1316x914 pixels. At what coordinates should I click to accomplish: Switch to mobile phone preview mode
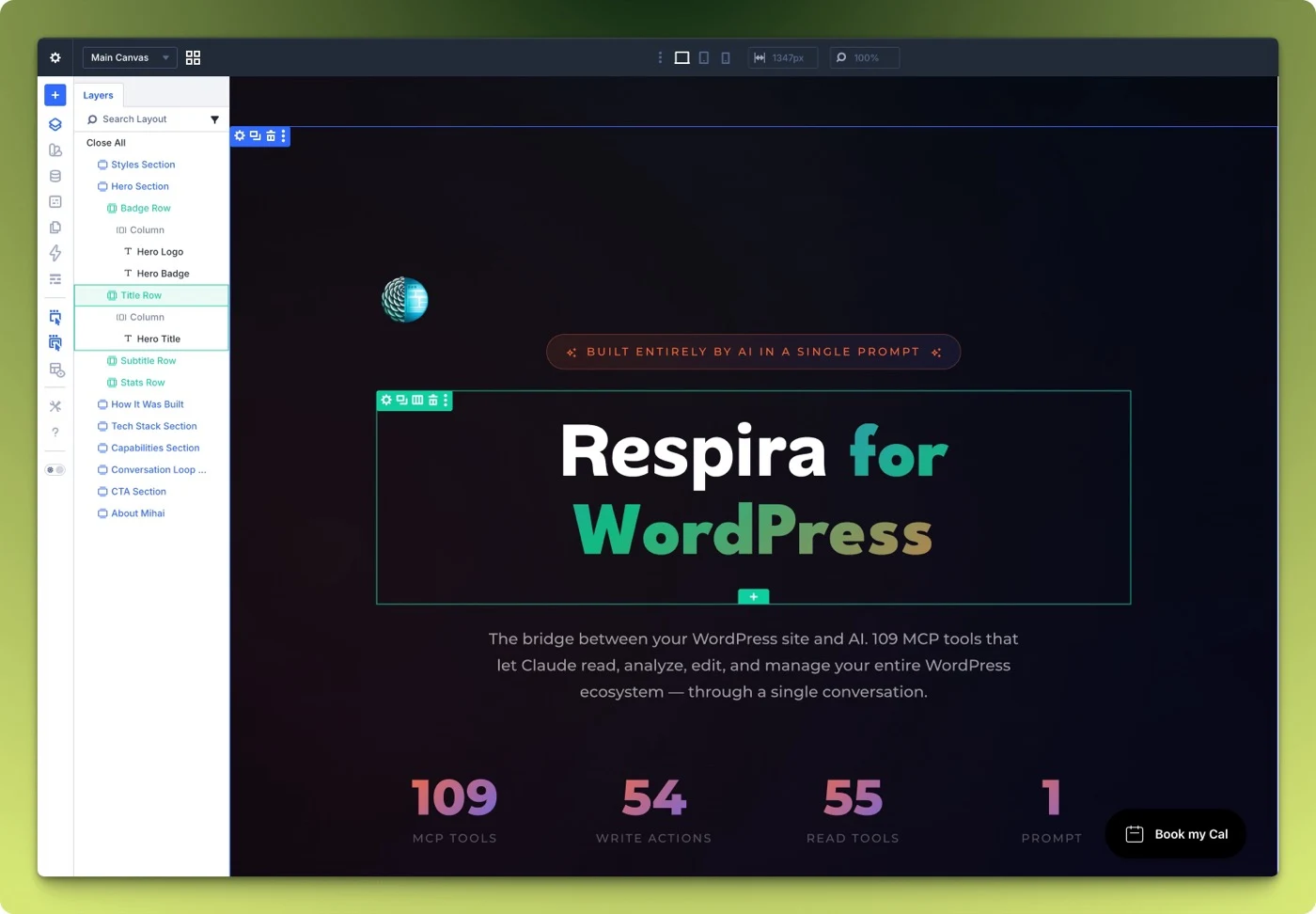[x=725, y=57]
